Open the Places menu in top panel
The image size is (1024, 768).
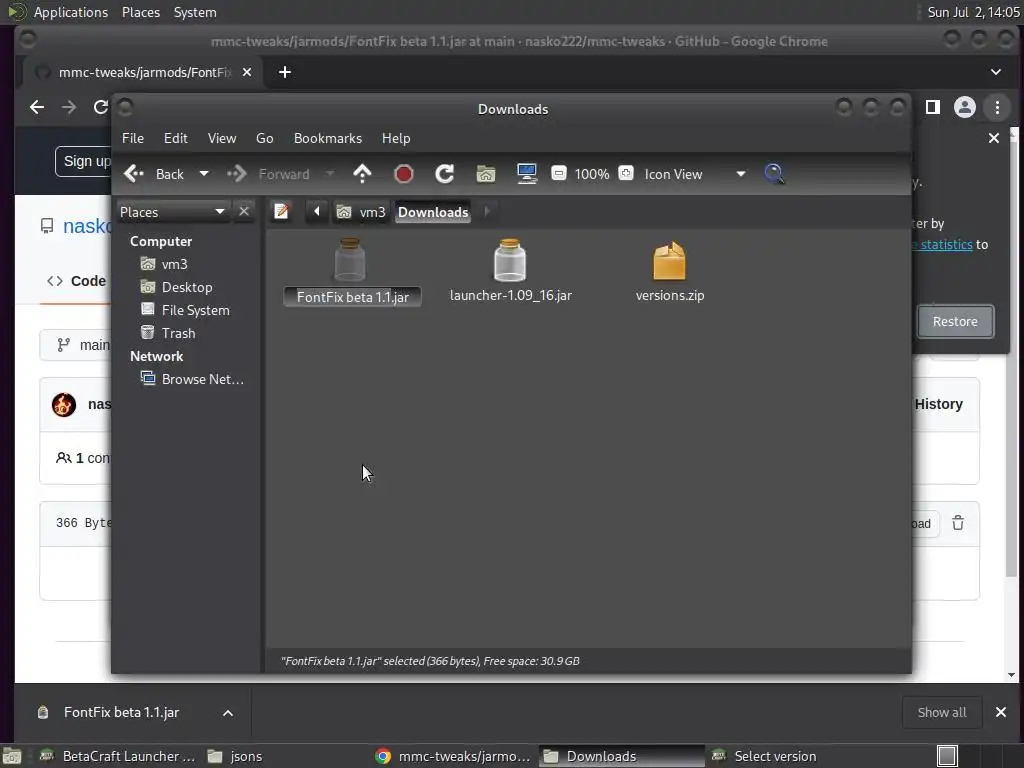(141, 12)
